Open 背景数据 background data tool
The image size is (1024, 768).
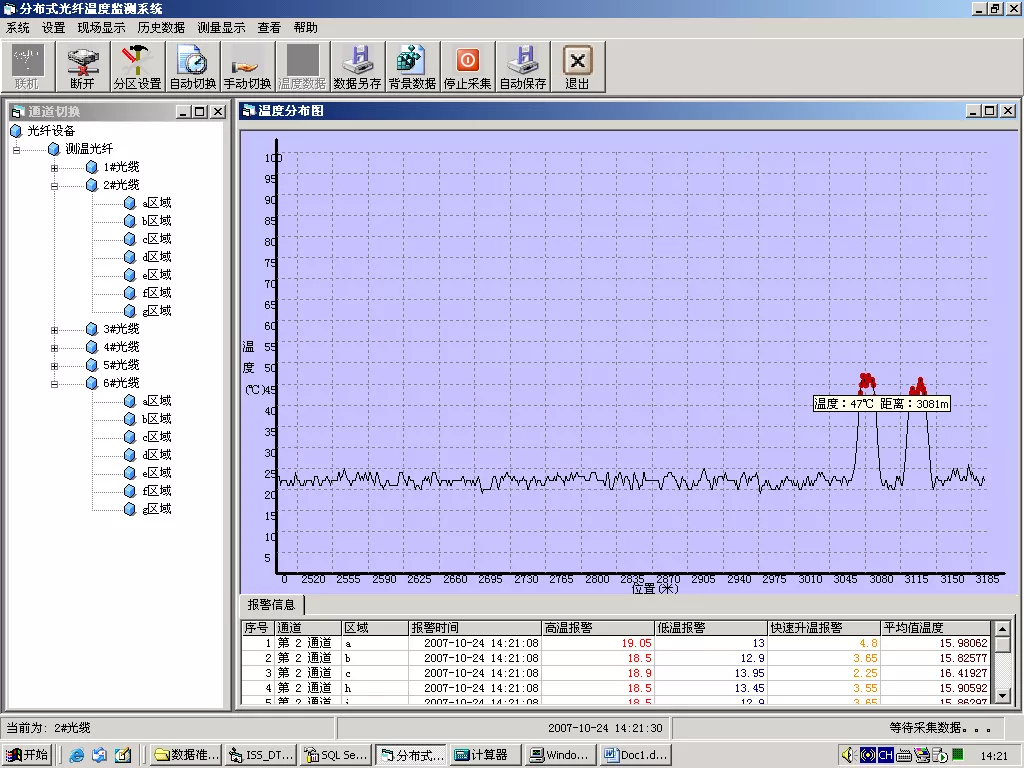coord(412,66)
